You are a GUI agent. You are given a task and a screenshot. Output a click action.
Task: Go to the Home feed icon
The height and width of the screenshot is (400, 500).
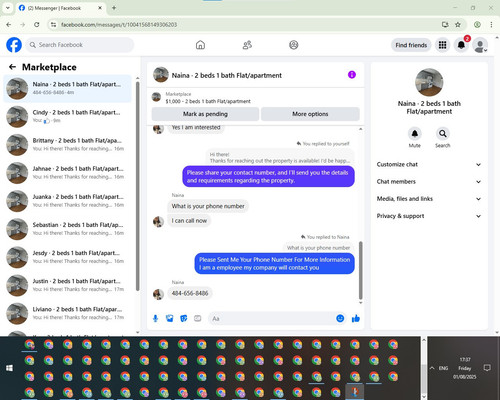coord(200,45)
